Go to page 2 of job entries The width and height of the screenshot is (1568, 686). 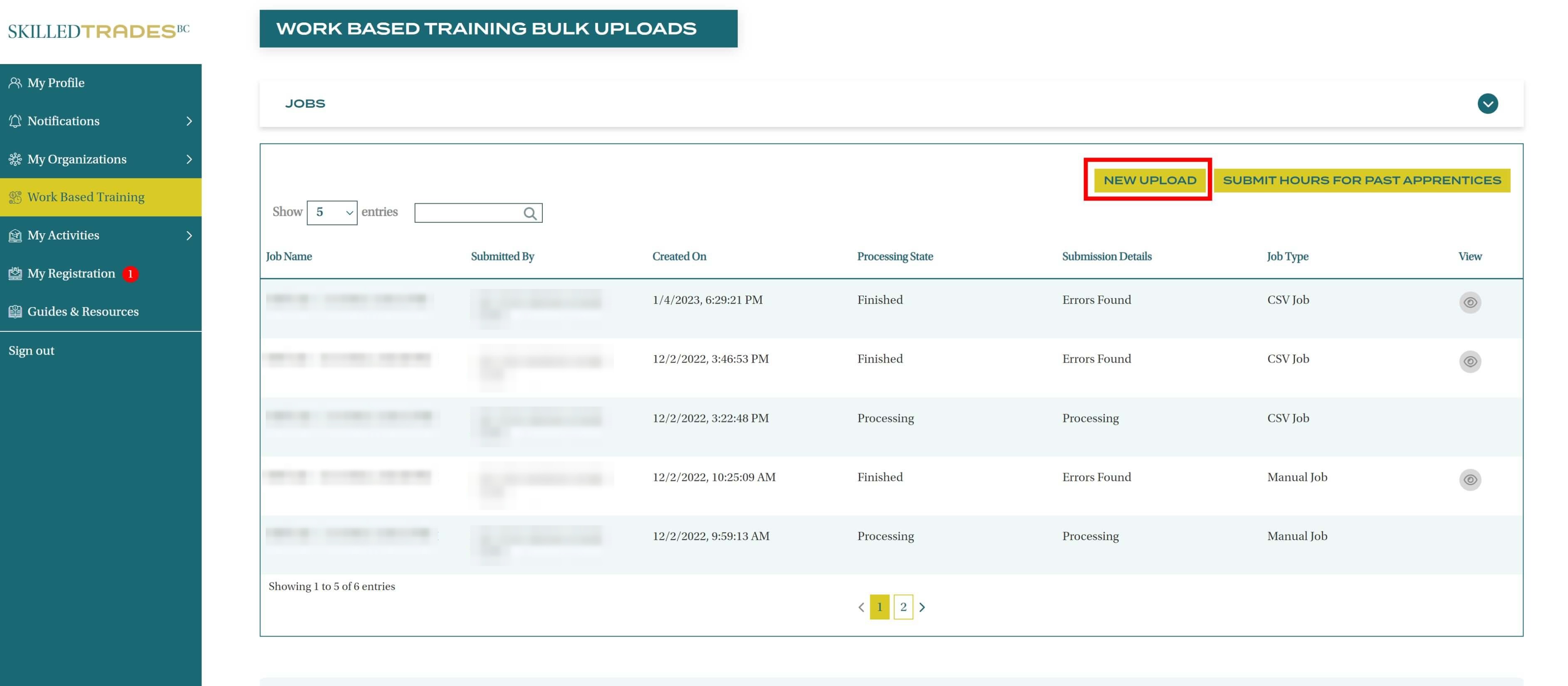[x=903, y=607]
